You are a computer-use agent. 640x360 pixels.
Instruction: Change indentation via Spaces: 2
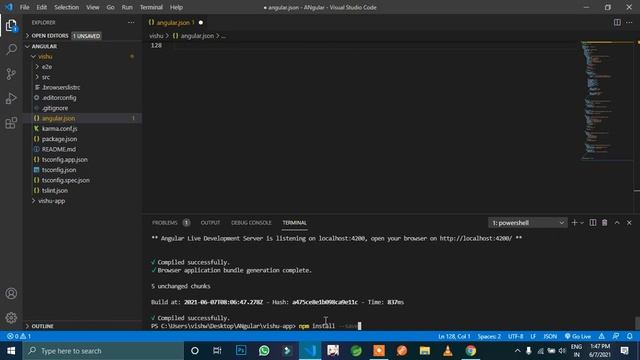[x=489, y=336]
